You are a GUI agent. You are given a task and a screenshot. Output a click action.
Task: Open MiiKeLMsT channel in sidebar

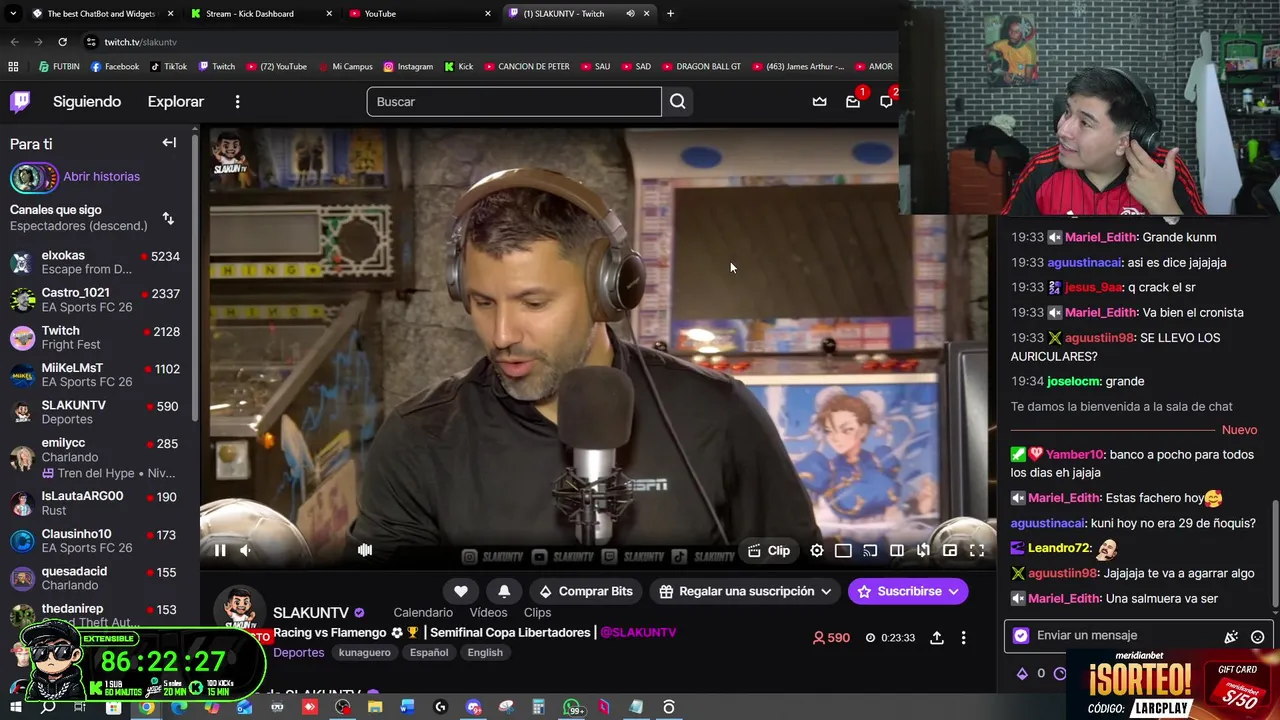coord(98,374)
